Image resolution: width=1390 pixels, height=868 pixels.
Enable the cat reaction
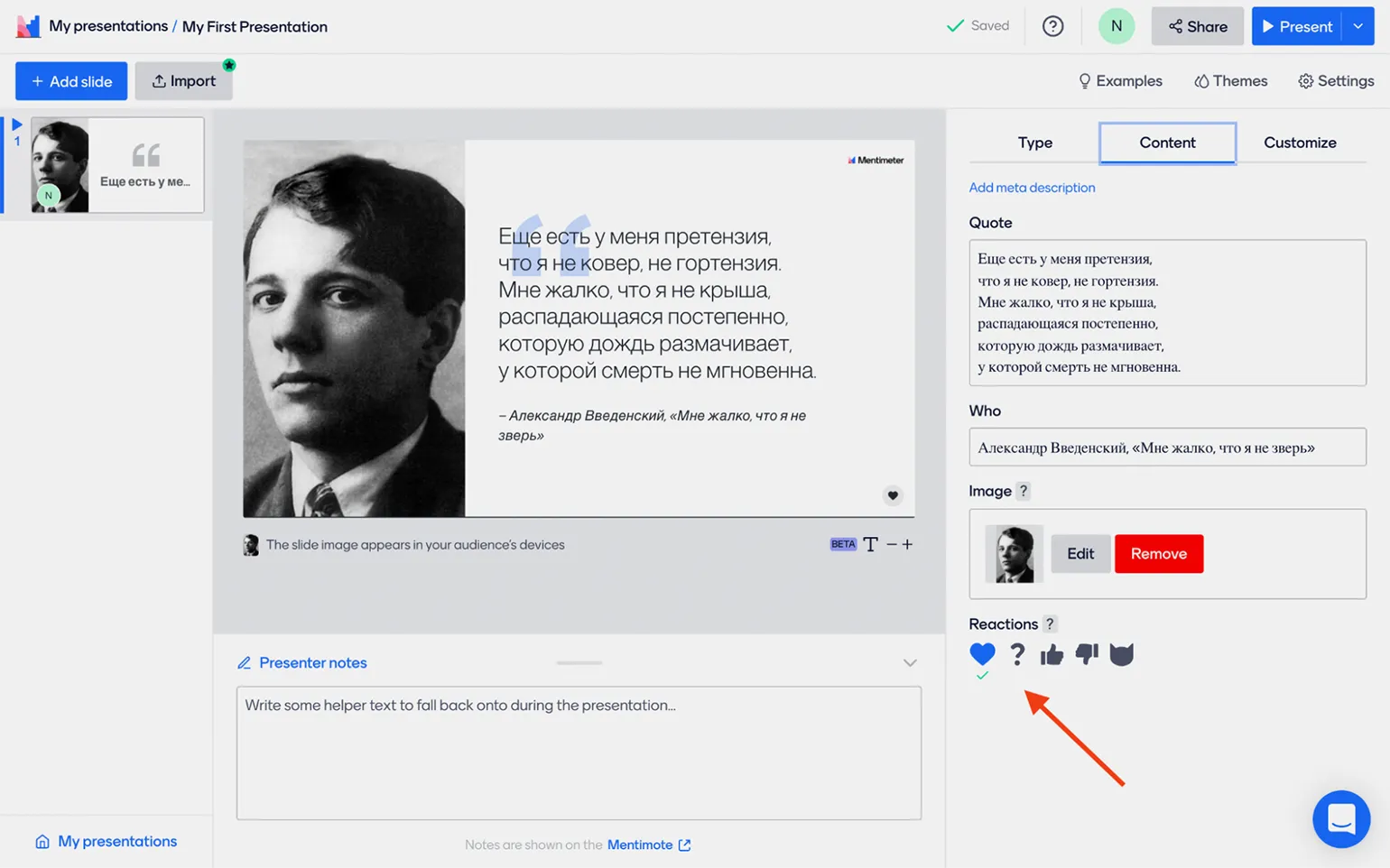click(1121, 654)
